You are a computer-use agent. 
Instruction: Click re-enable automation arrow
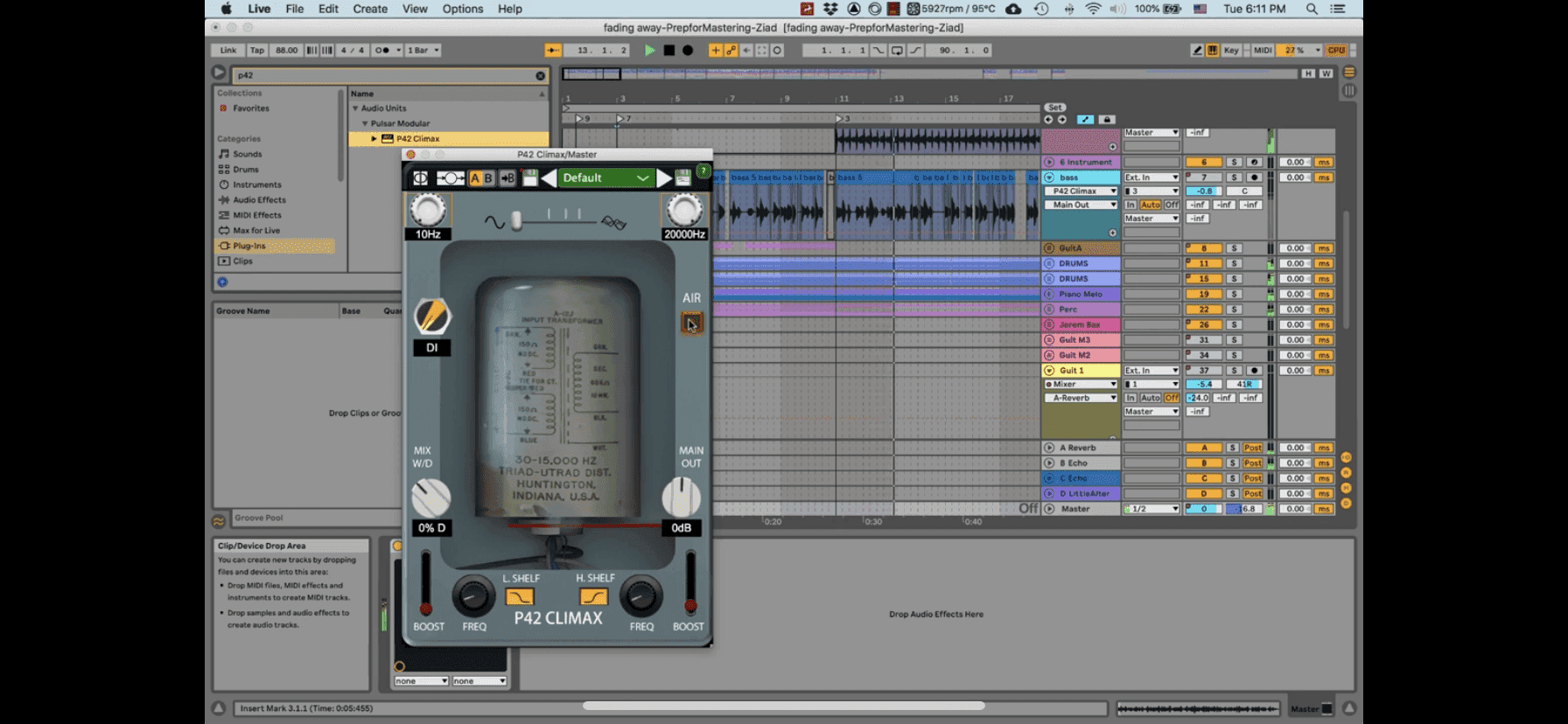pyautogui.click(x=746, y=50)
